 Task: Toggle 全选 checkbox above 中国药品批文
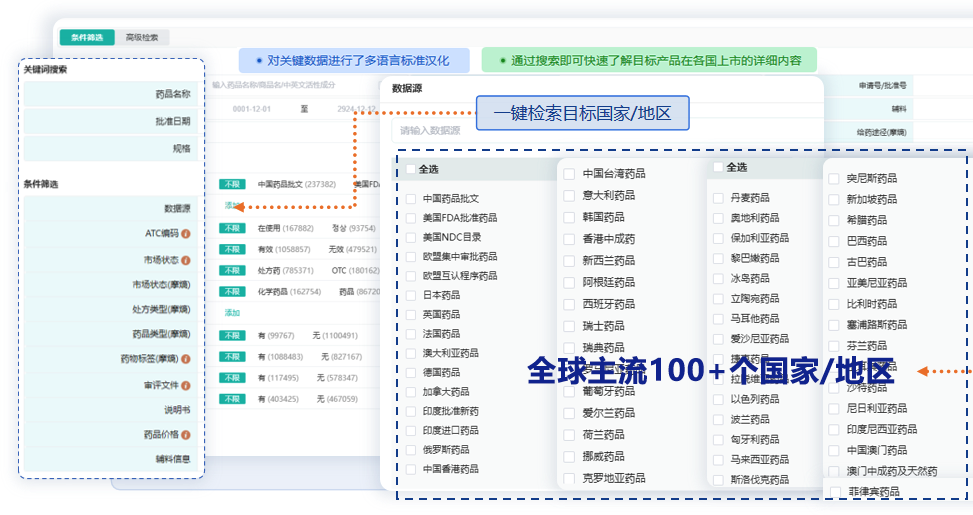pos(410,170)
